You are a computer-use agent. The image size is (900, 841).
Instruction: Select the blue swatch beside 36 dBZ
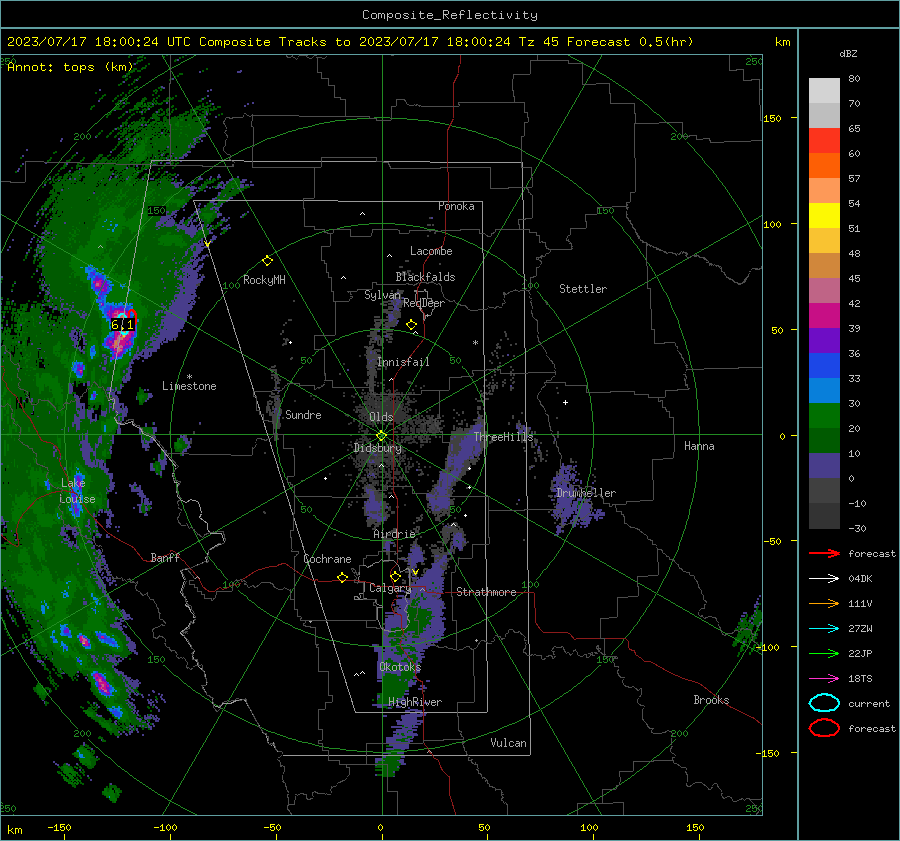click(824, 365)
